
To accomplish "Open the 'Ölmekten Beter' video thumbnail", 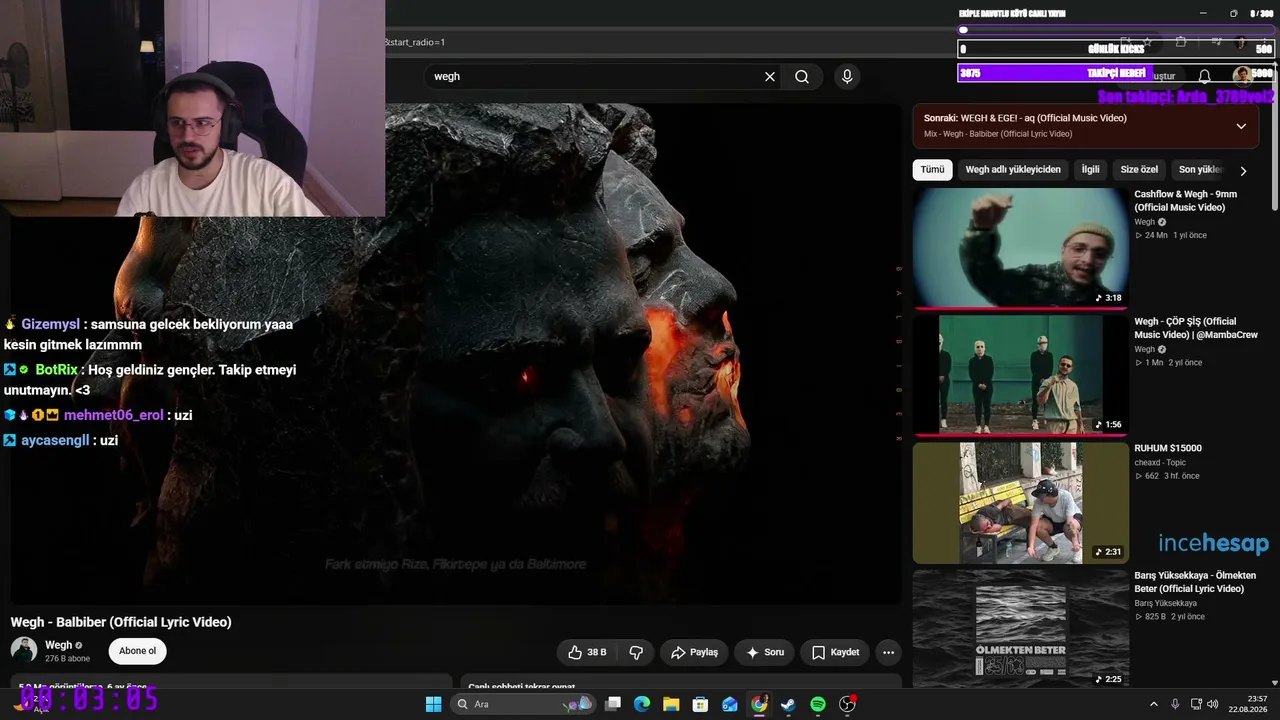I will pyautogui.click(x=1021, y=629).
